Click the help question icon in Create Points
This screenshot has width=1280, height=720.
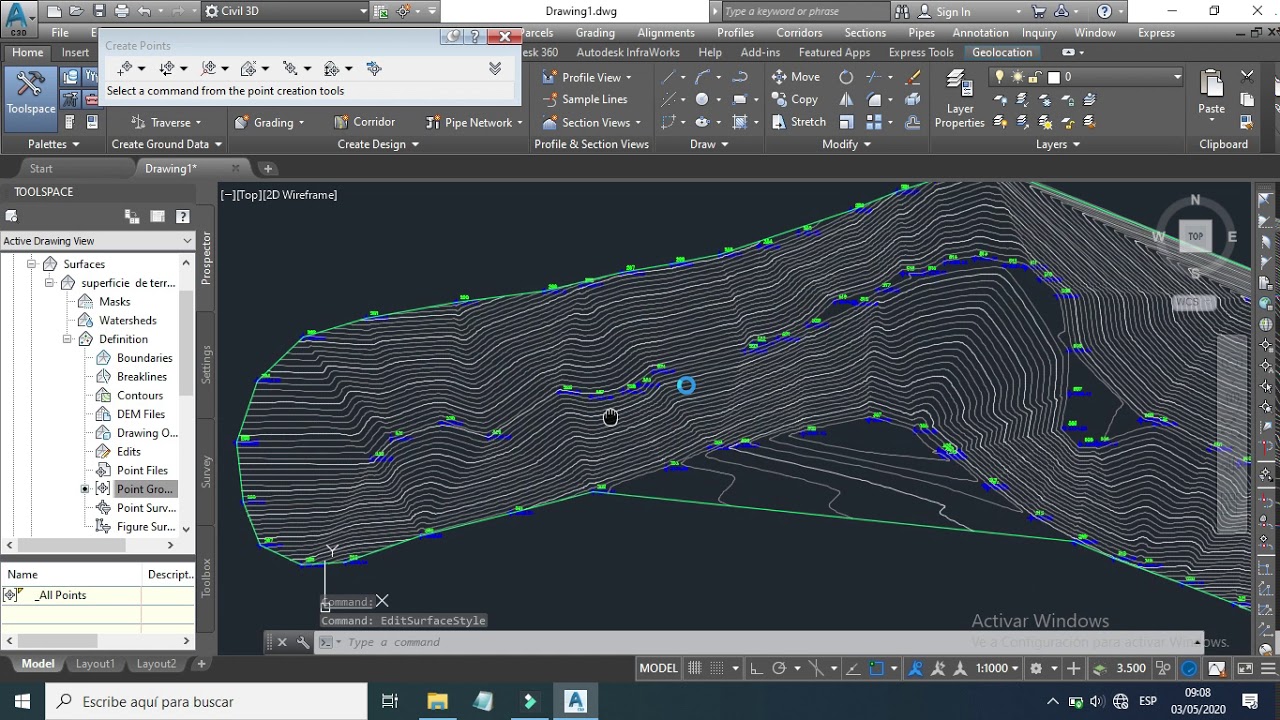click(x=475, y=37)
